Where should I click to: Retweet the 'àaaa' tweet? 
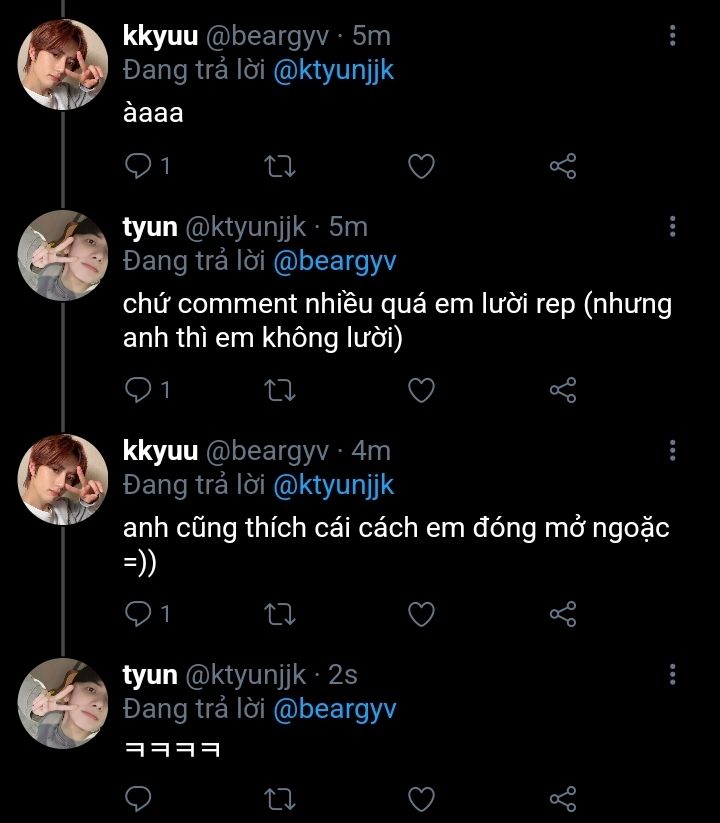tap(279, 166)
